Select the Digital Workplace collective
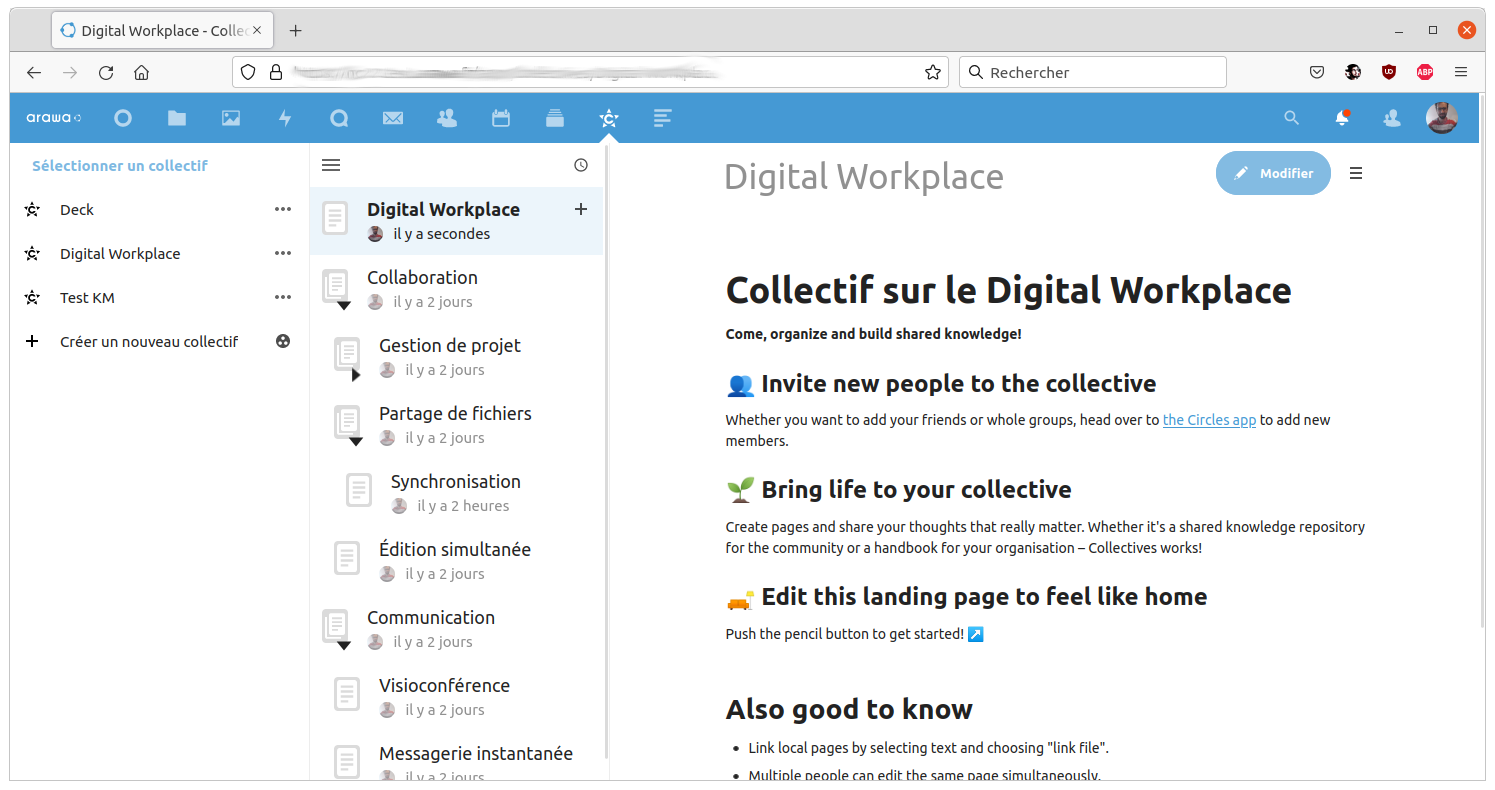 tap(120, 254)
